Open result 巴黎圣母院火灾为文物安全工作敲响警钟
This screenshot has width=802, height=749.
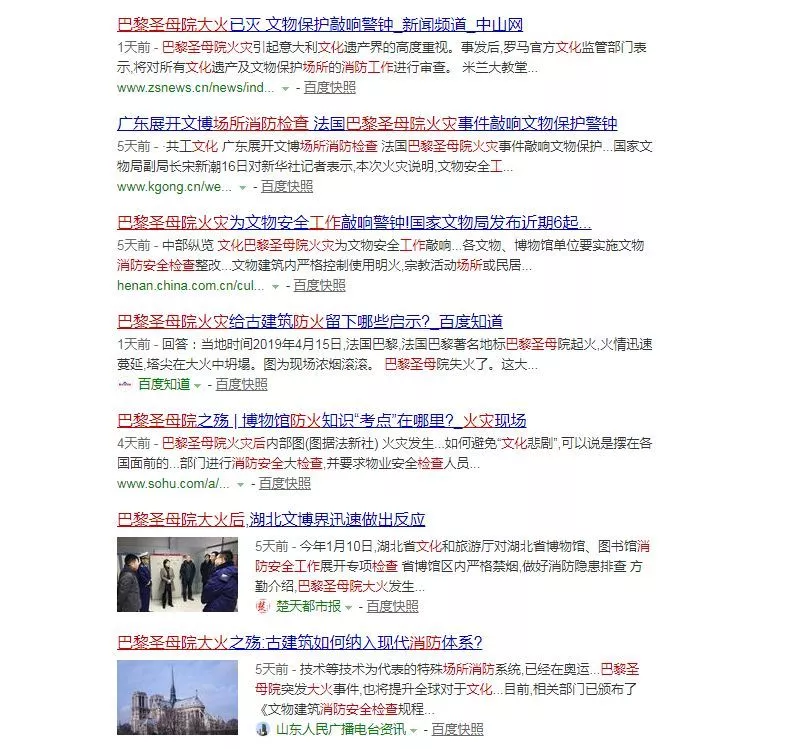[x=354, y=222]
